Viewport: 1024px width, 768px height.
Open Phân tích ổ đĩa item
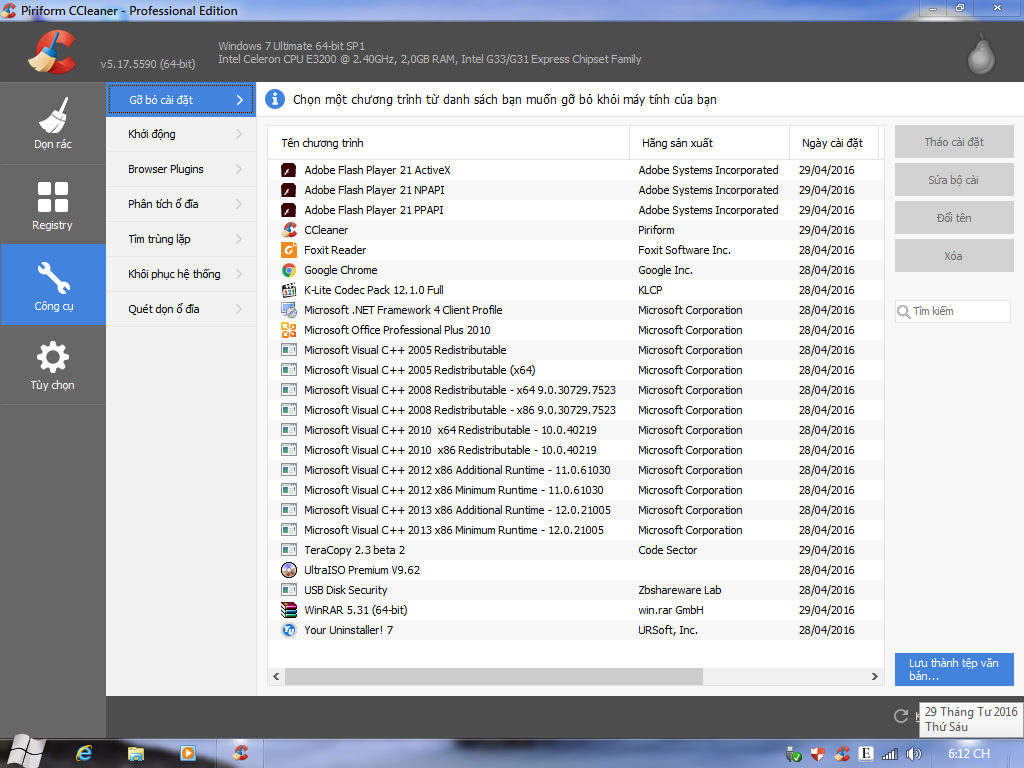[x=181, y=204]
